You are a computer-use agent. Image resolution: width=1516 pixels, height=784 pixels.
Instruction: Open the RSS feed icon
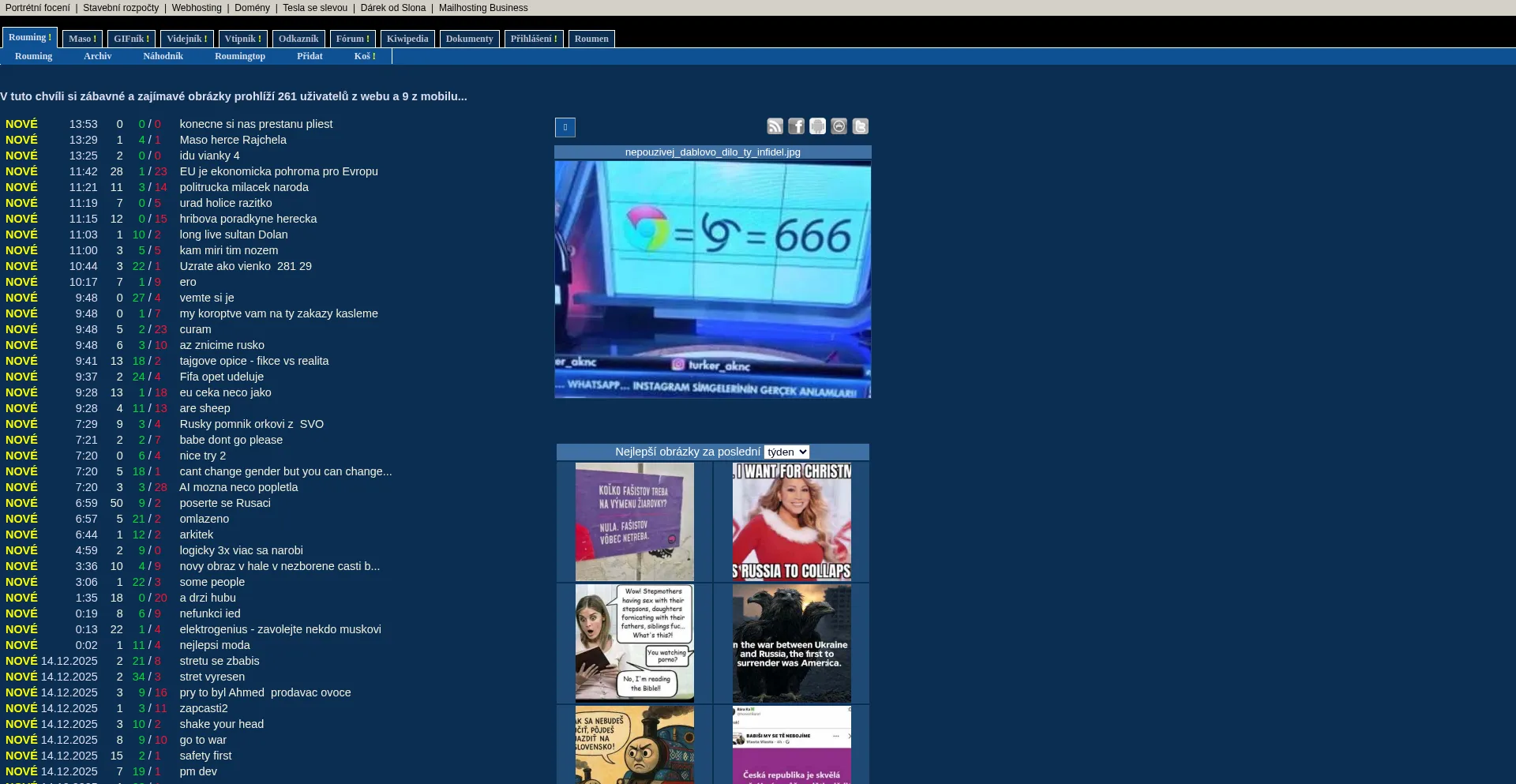[x=775, y=126]
